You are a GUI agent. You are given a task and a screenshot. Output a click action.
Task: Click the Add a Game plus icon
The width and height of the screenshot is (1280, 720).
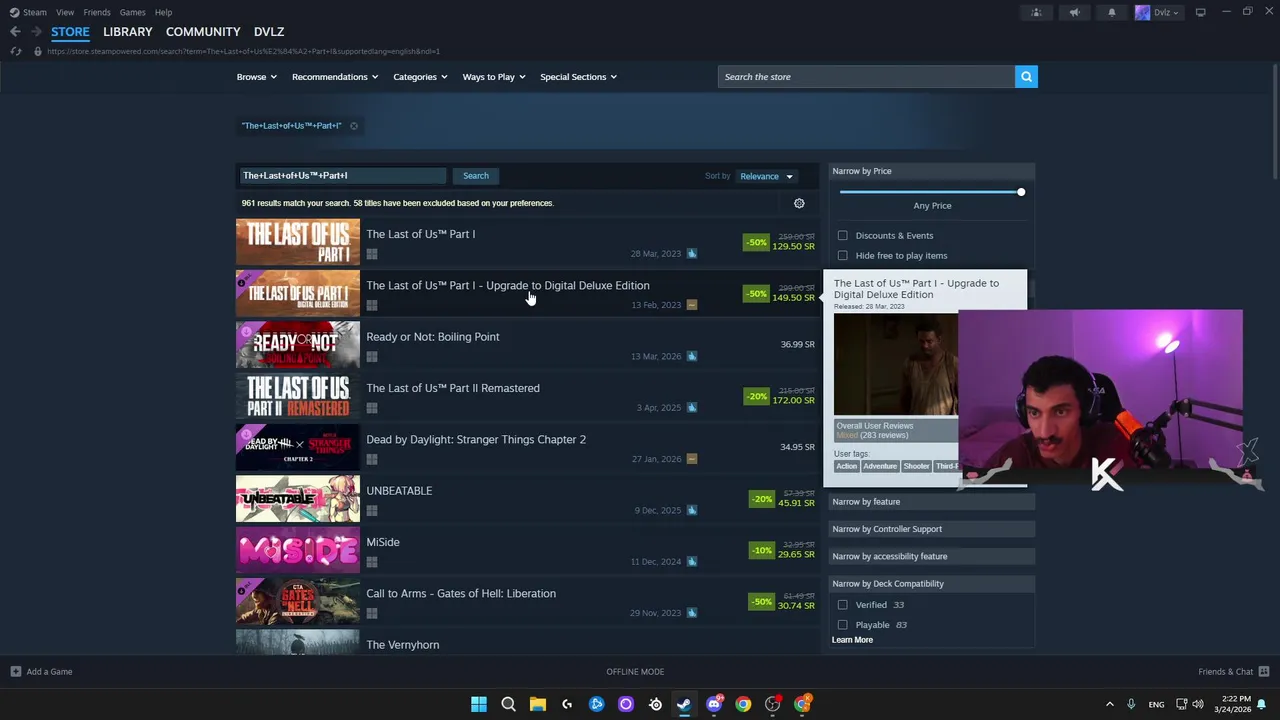[15, 672]
